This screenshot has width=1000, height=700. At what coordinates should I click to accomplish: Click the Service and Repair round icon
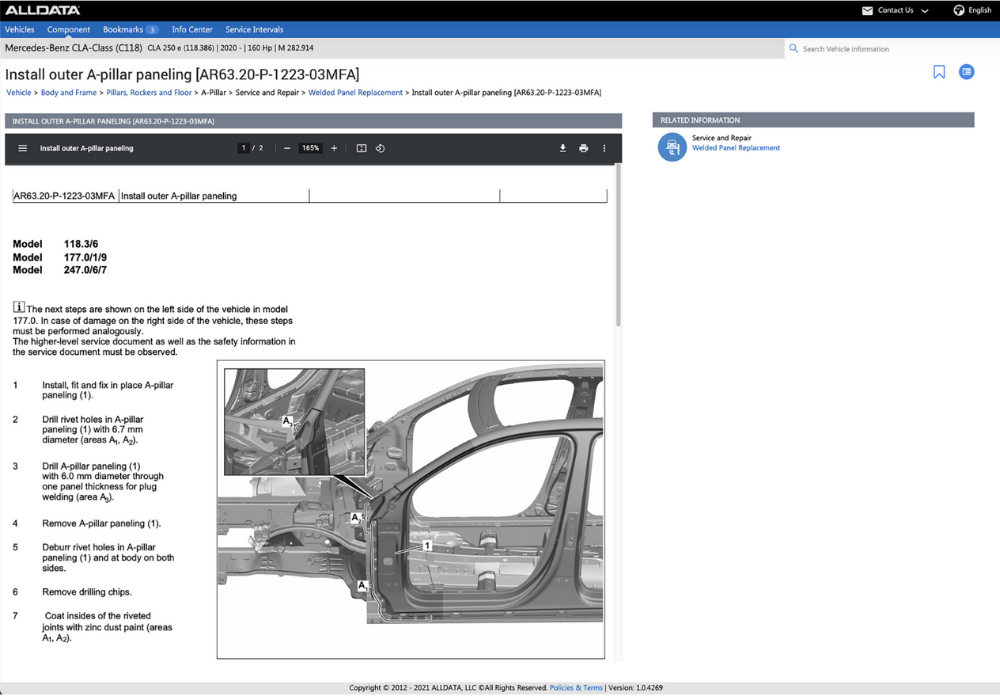672,147
